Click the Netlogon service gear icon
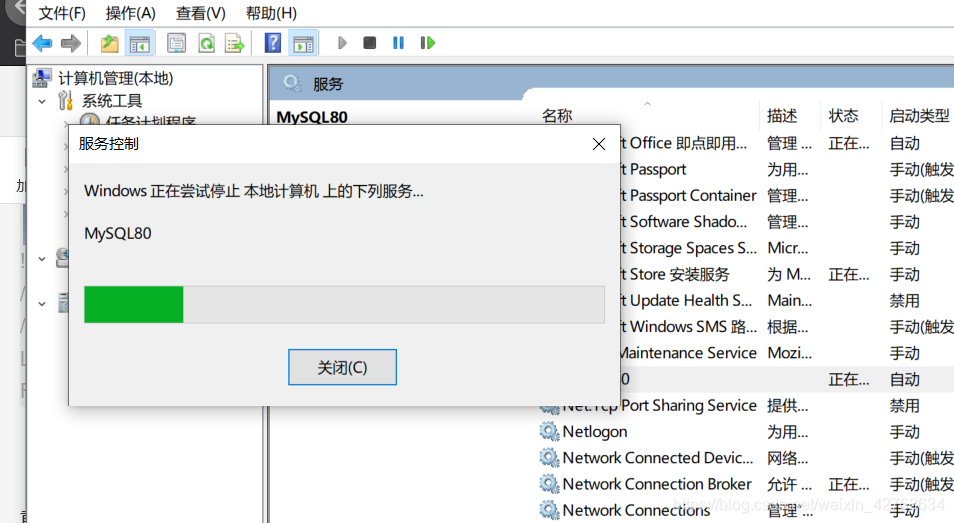The width and height of the screenshot is (954, 523). tap(549, 432)
